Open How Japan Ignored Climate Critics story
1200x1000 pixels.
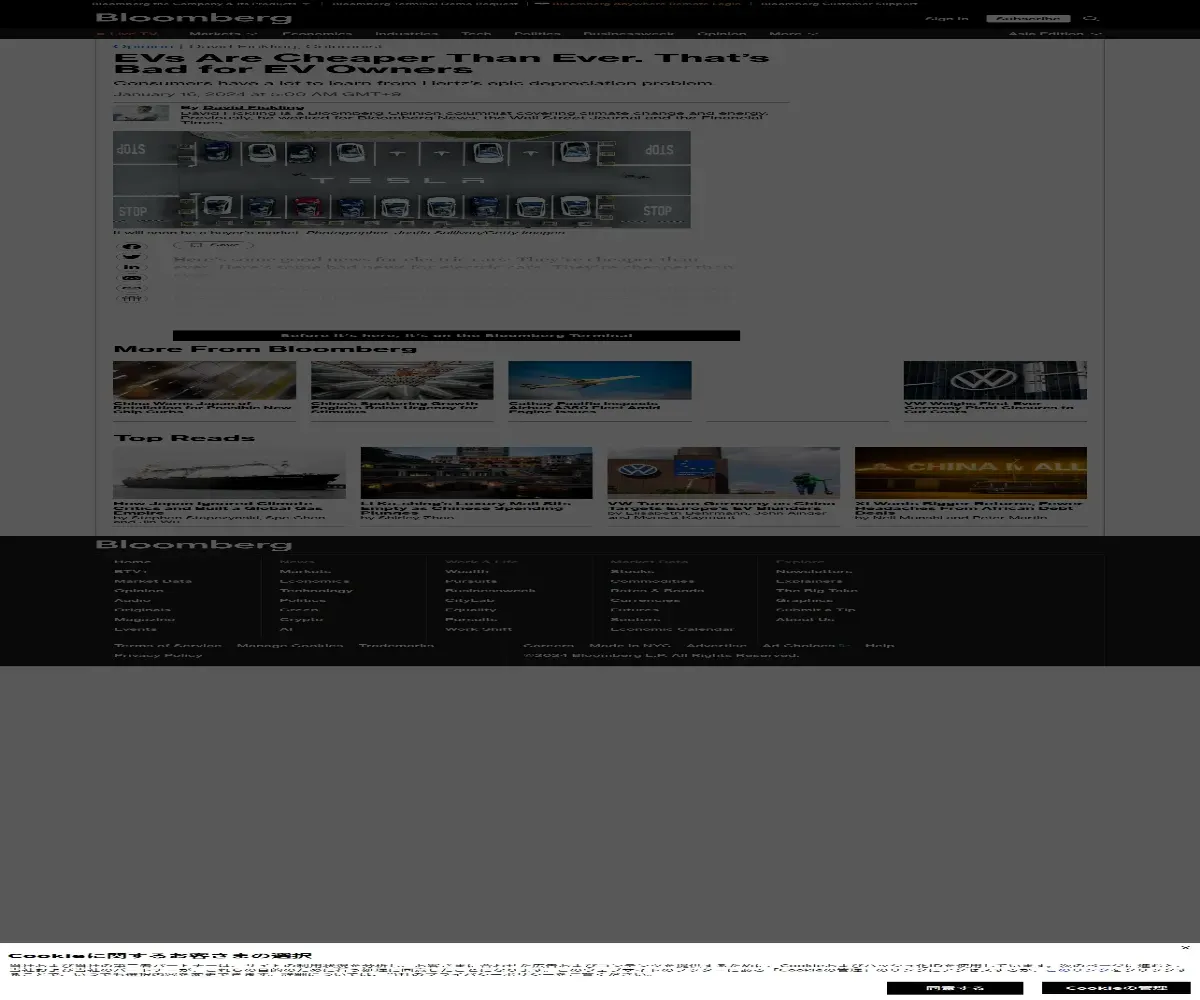point(220,507)
